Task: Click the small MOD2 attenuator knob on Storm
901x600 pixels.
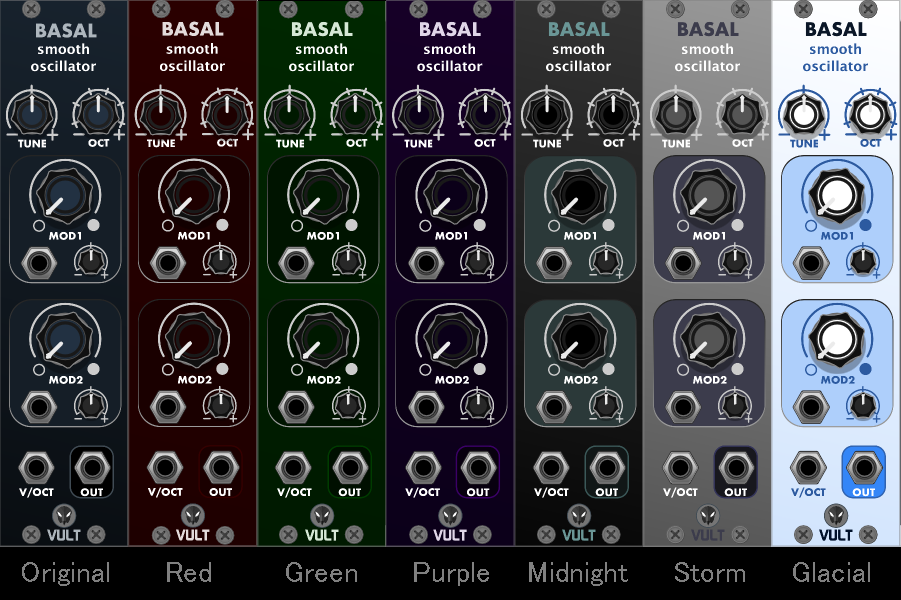Action: [x=734, y=405]
